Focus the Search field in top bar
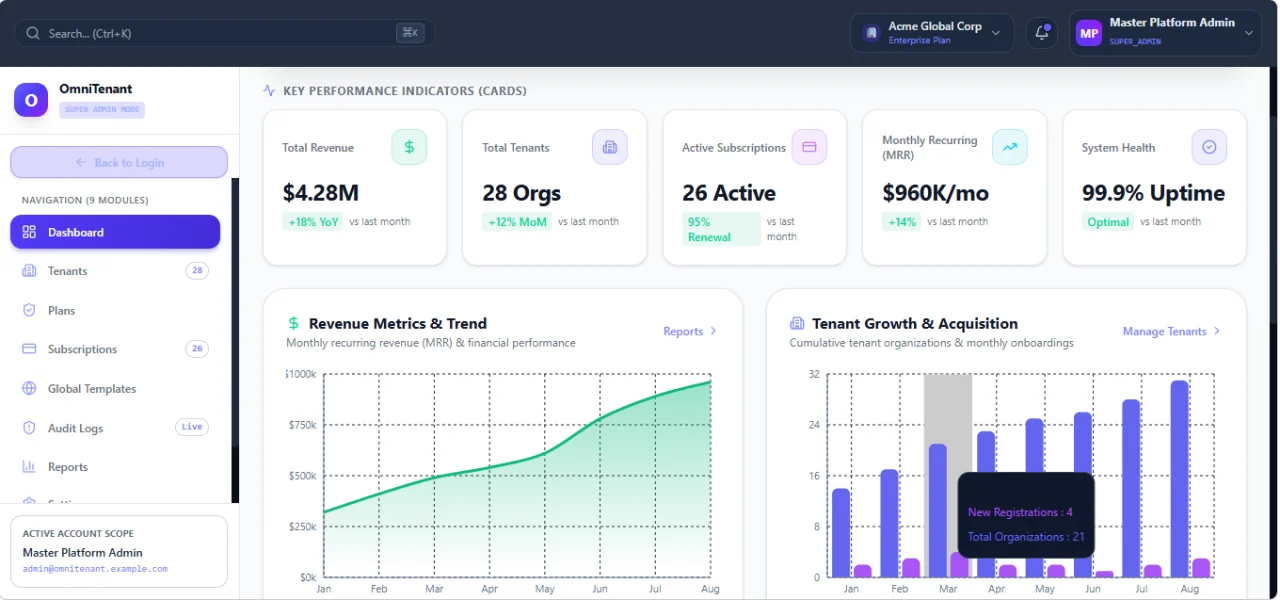 (x=224, y=33)
